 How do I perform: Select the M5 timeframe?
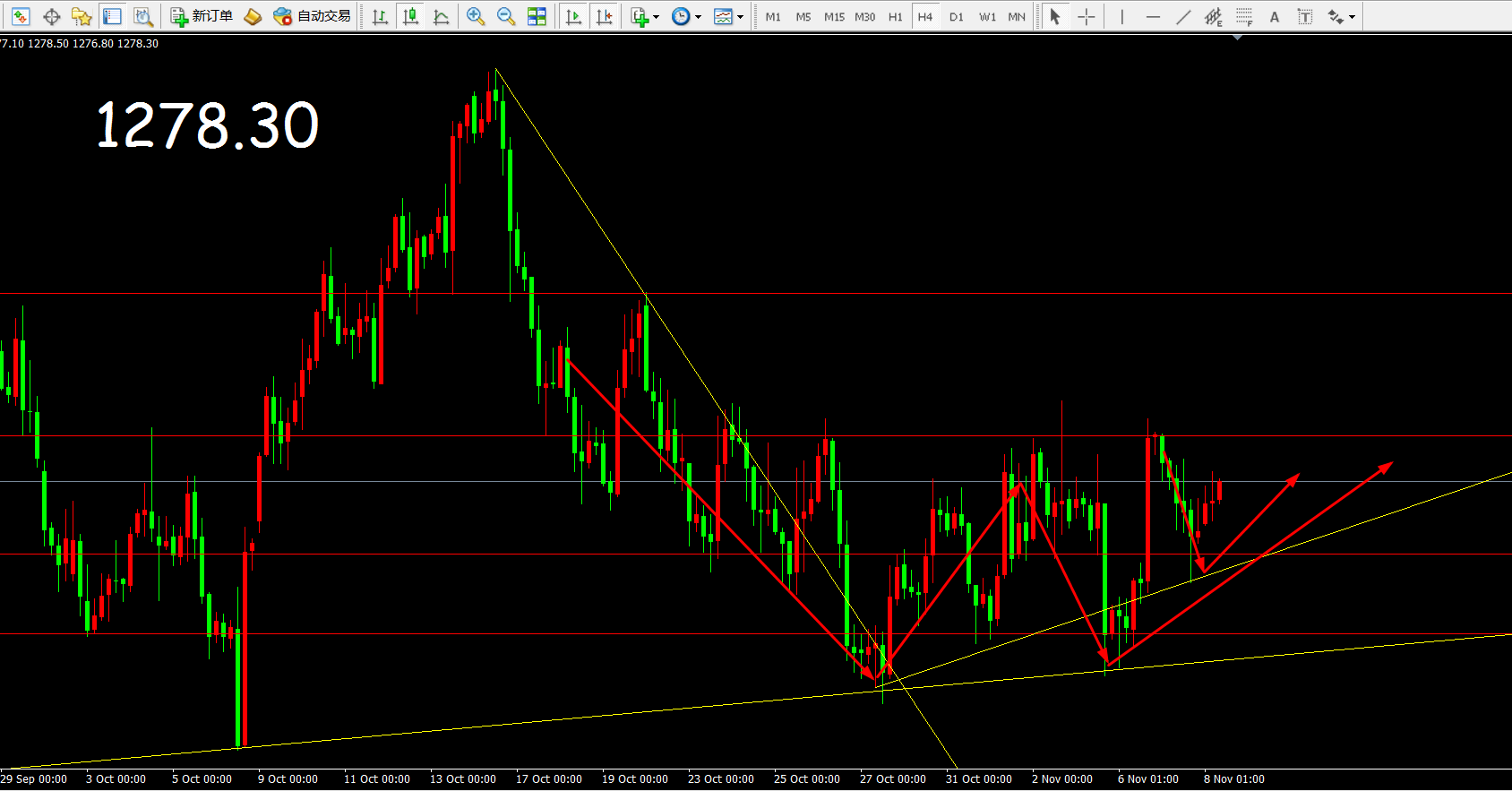coord(803,16)
